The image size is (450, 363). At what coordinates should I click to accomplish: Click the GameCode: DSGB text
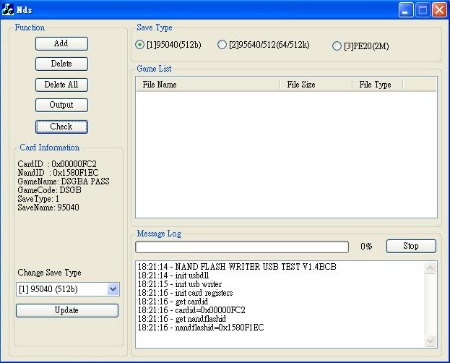pyautogui.click(x=49, y=190)
